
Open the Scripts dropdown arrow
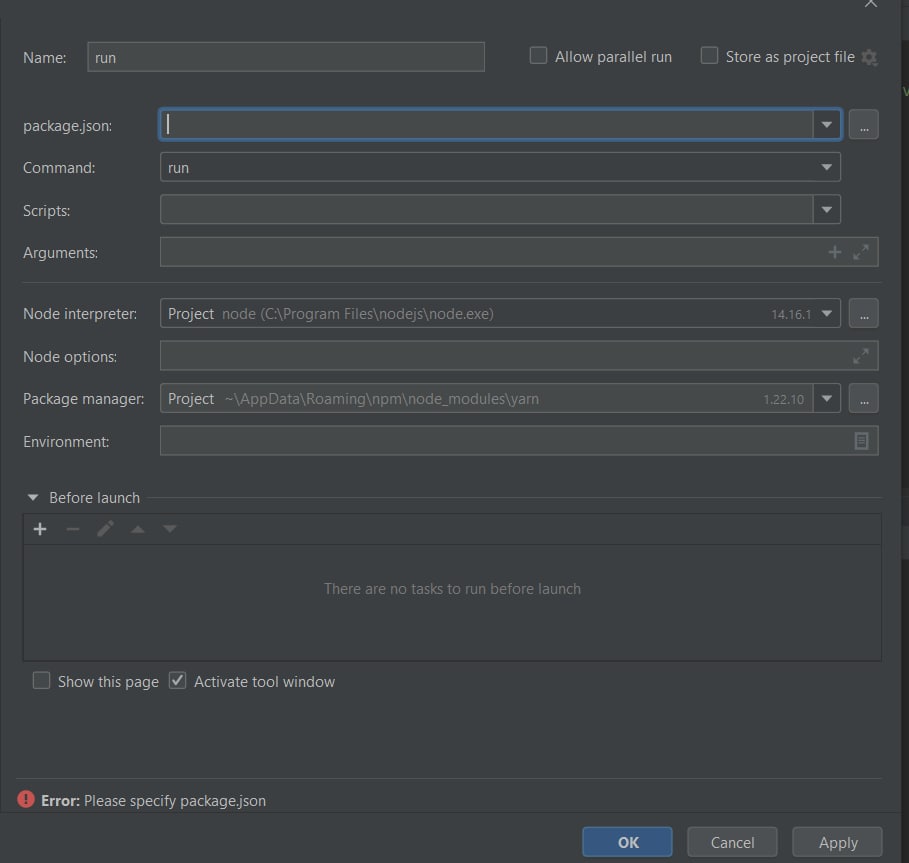827,210
